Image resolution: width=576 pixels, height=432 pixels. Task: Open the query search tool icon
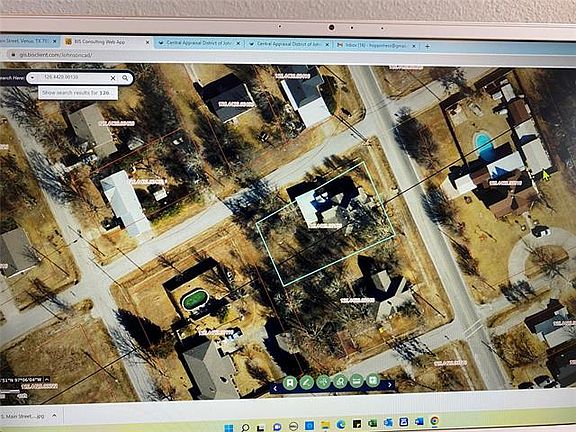340,381
